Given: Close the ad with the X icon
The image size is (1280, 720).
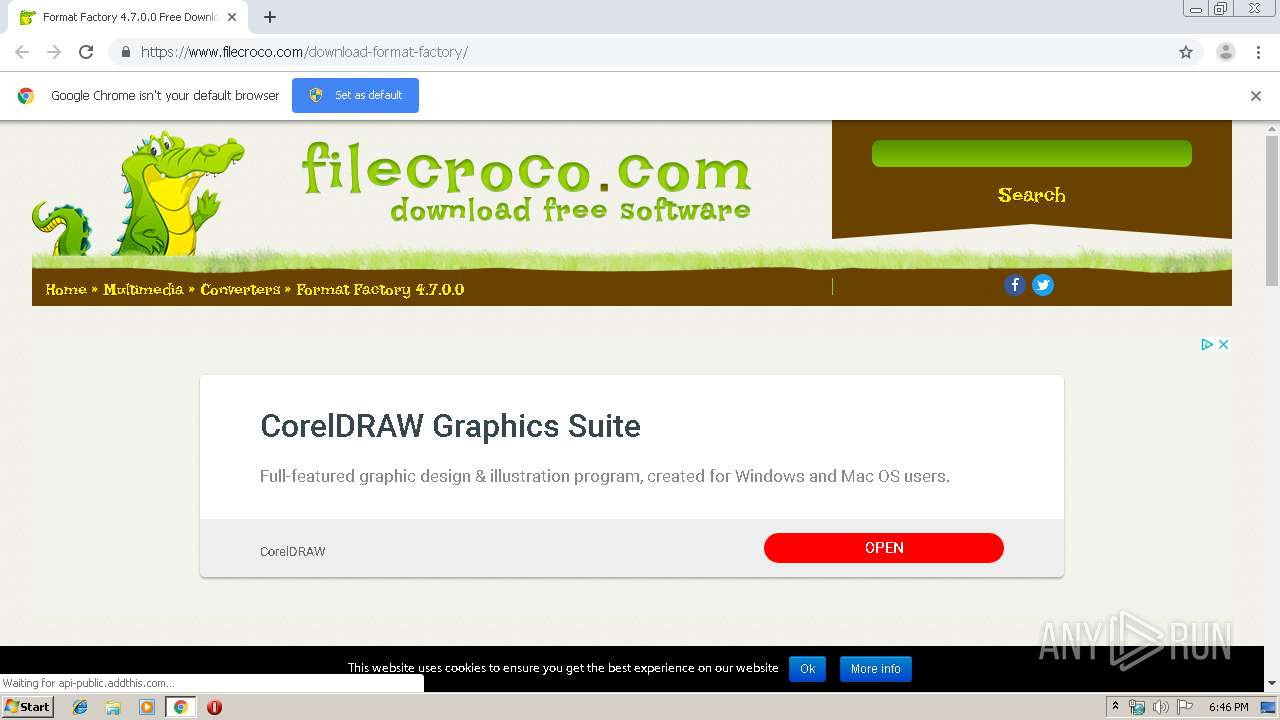Looking at the screenshot, I should click(1223, 344).
